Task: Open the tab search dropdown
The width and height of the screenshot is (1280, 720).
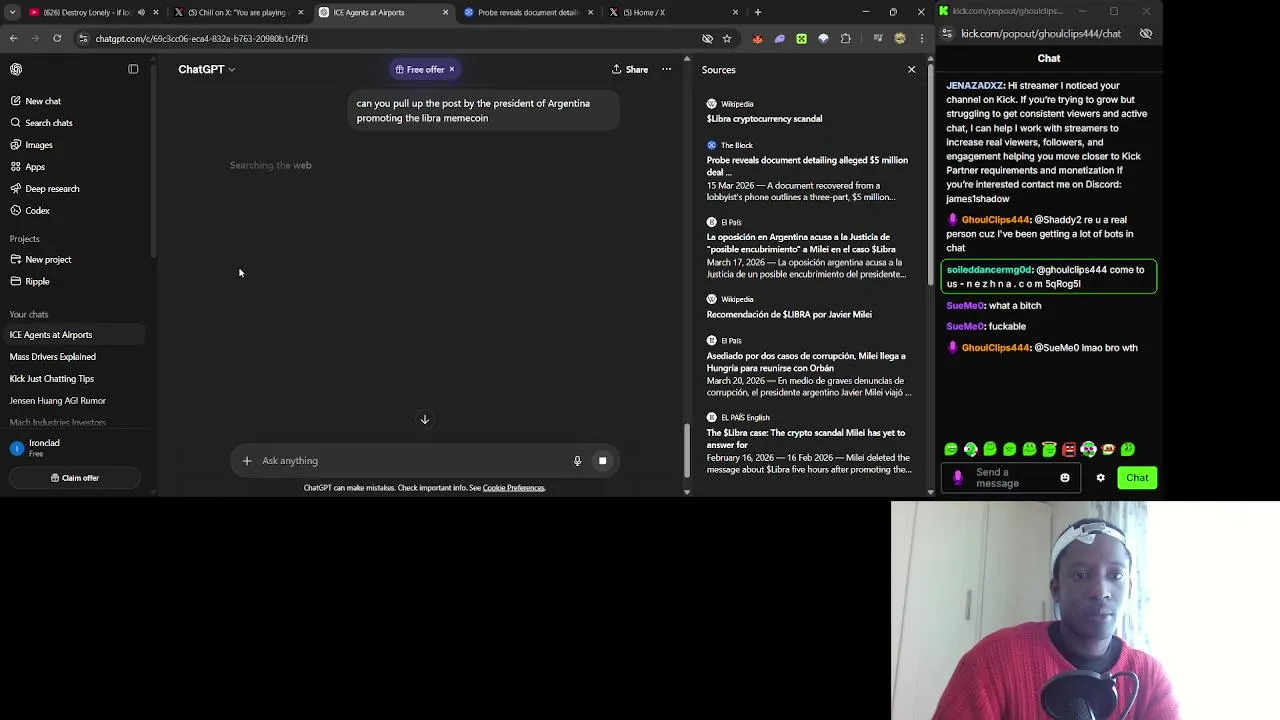Action: [x=10, y=12]
